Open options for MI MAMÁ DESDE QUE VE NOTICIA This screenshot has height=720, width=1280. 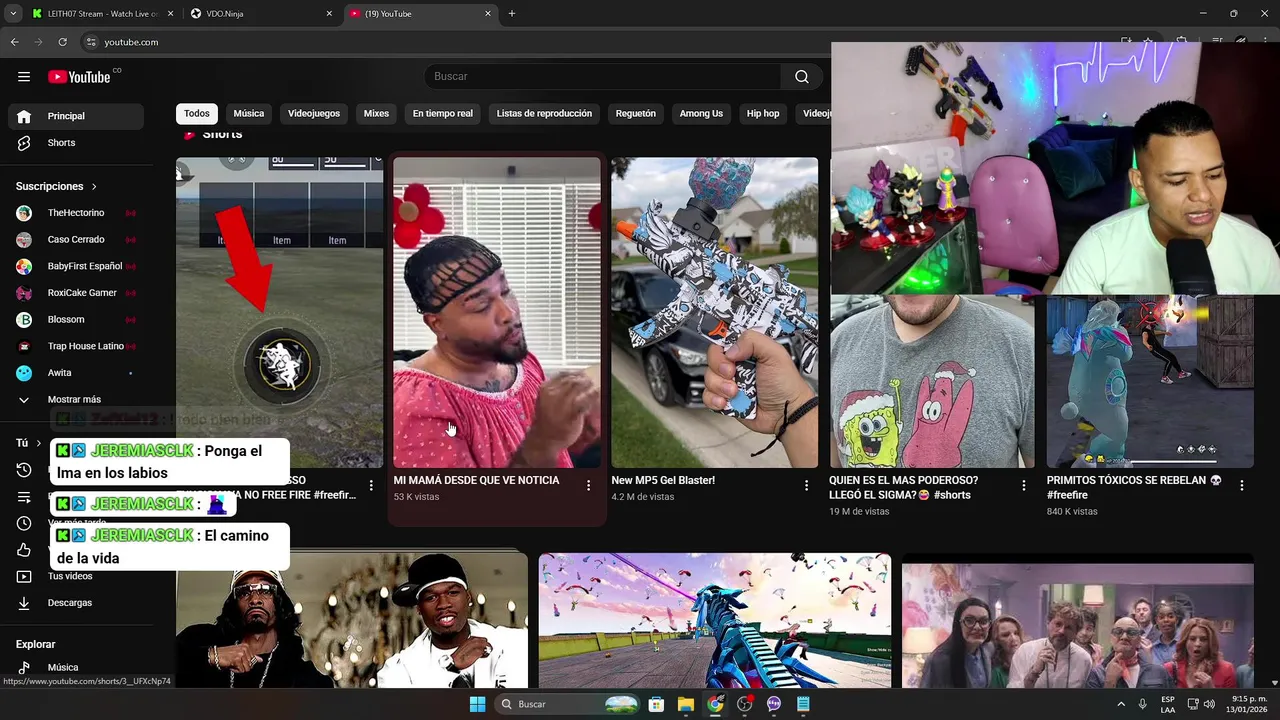pos(588,485)
